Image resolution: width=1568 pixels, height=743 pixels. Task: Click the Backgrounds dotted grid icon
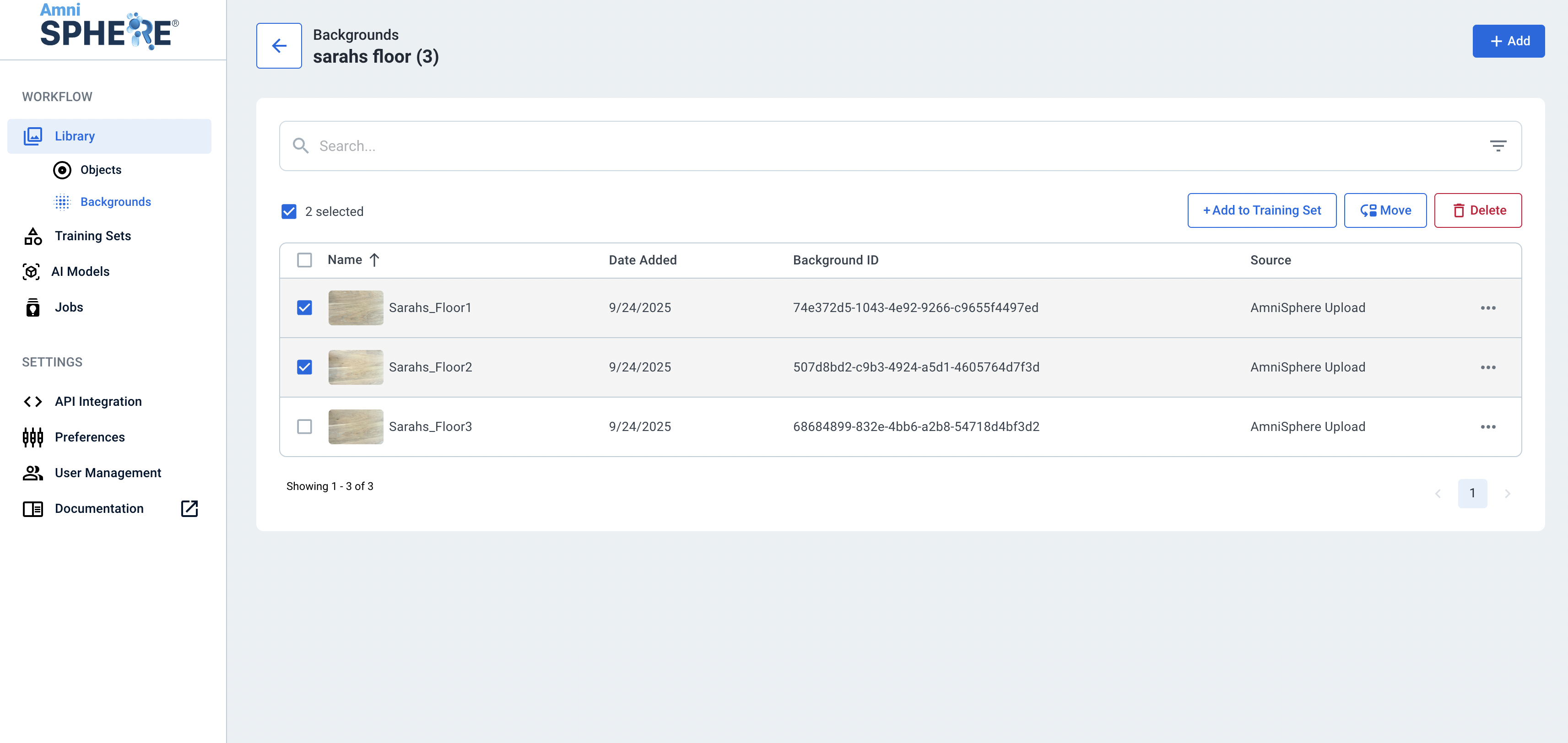[62, 202]
